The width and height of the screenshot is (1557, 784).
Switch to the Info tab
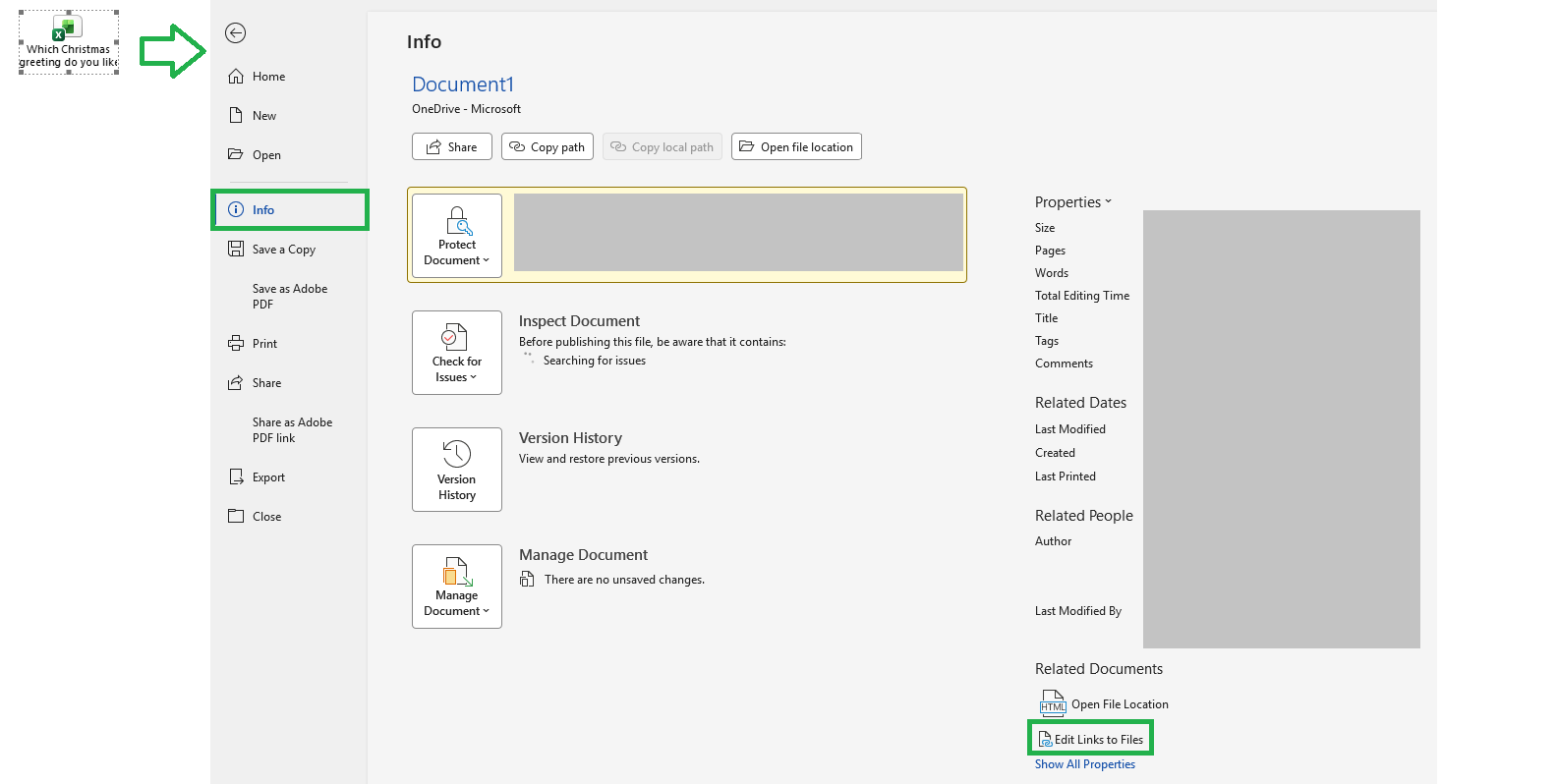coord(291,210)
